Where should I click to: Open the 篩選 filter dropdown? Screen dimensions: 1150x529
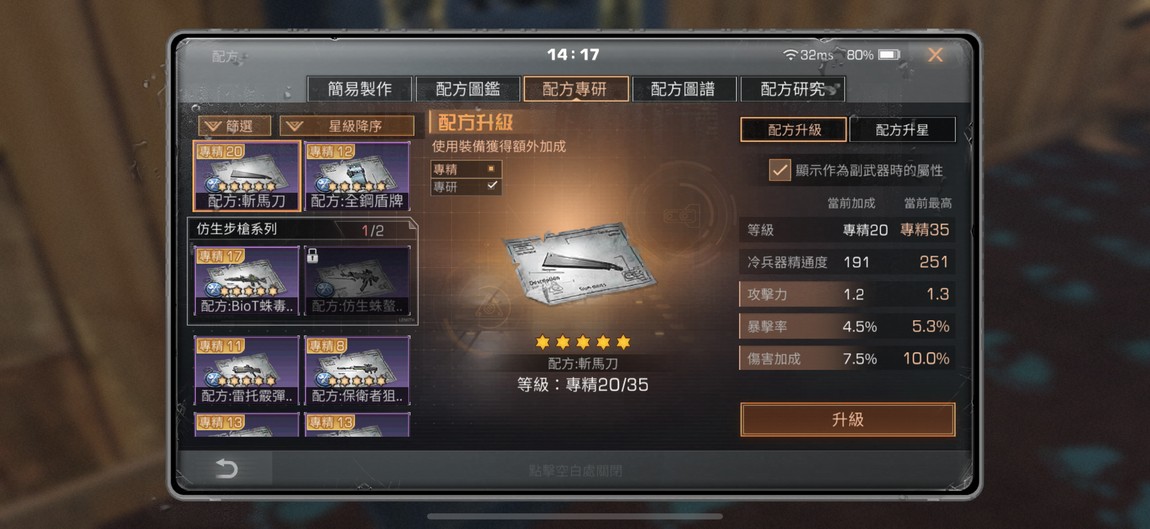point(234,126)
